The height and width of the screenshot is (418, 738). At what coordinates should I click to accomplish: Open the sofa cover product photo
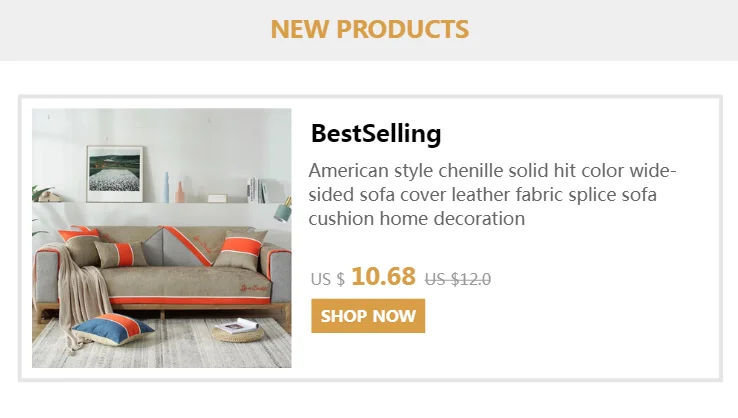162,238
